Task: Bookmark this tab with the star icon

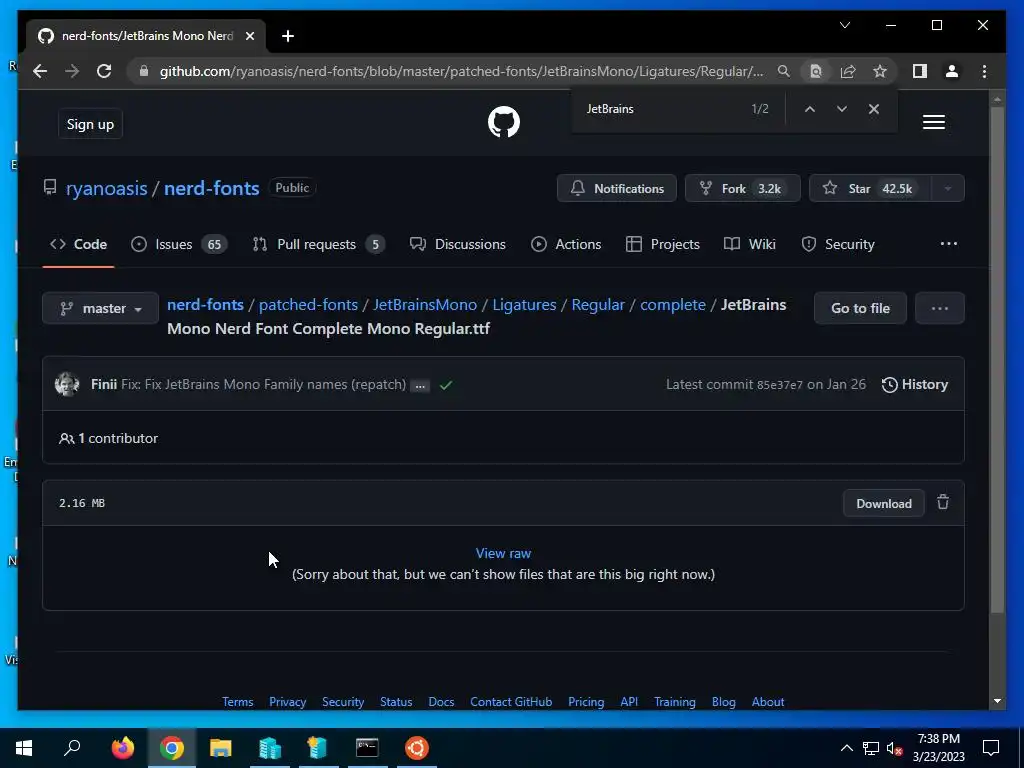Action: click(x=880, y=71)
